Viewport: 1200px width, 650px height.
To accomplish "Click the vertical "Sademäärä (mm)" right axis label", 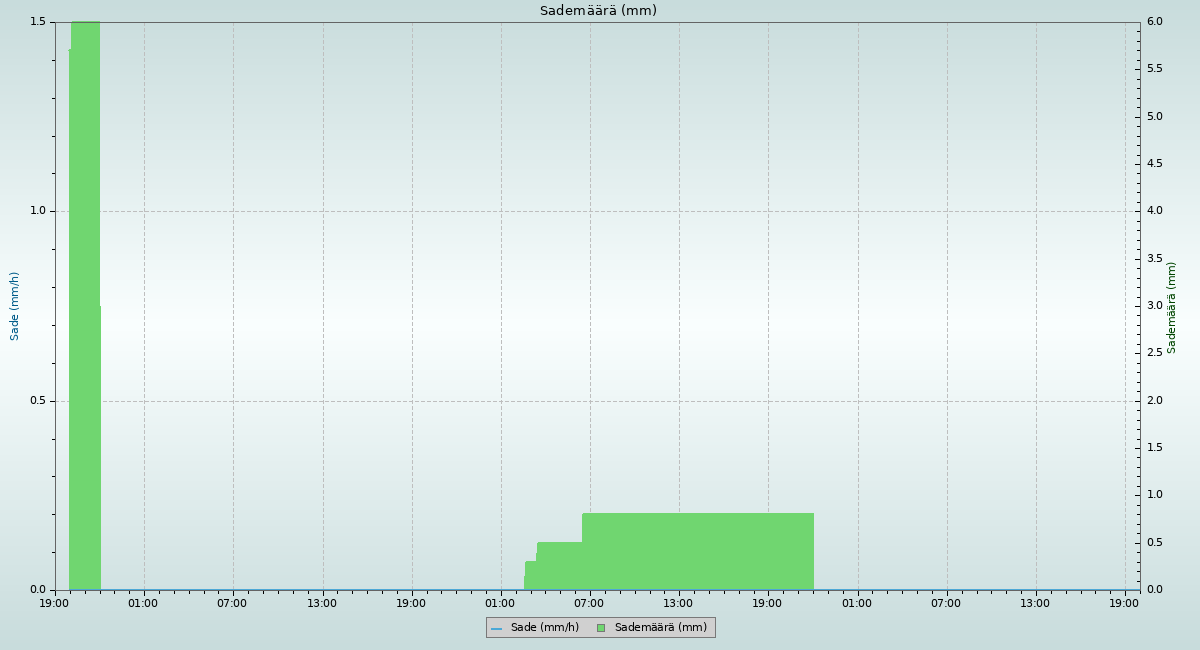I will click(1172, 308).
